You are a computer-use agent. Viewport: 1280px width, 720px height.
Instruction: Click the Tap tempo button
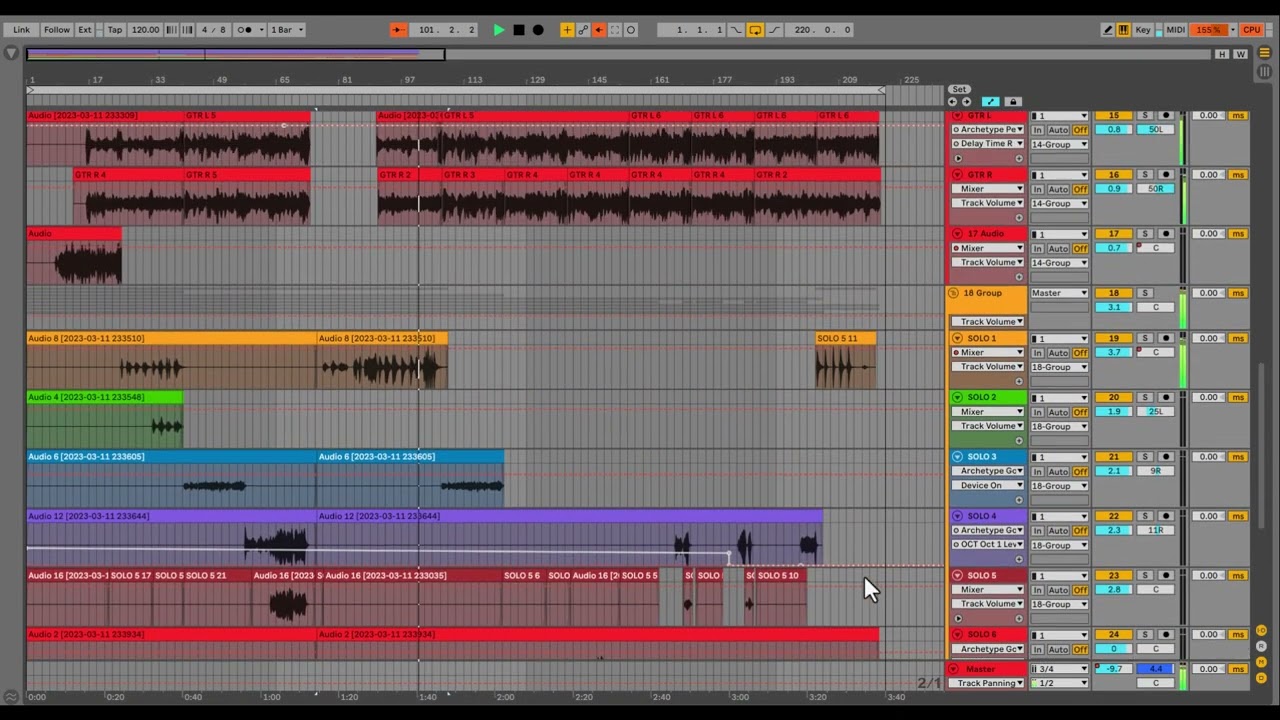[115, 30]
